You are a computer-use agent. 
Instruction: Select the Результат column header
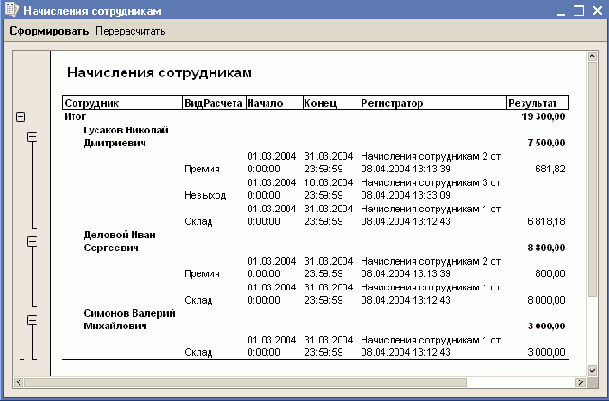(537, 103)
